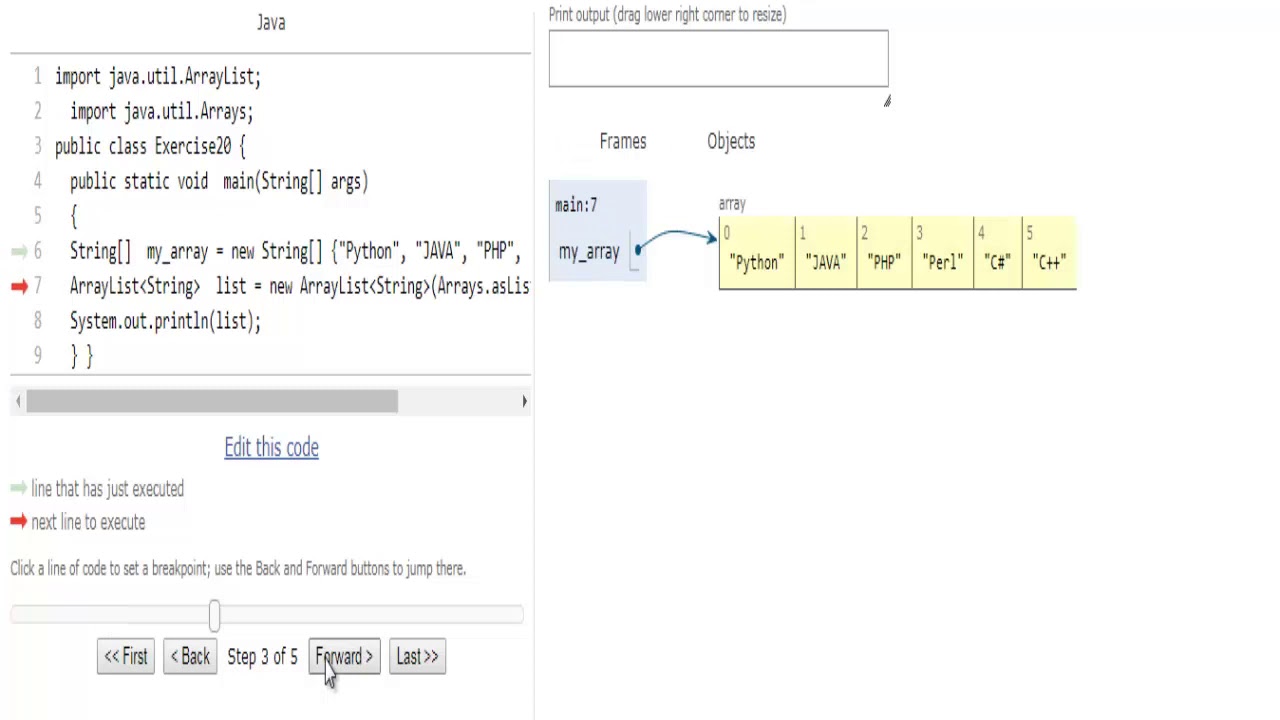The width and height of the screenshot is (1280, 720).
Task: Click the red arrow in the legend
Action: [18, 522]
